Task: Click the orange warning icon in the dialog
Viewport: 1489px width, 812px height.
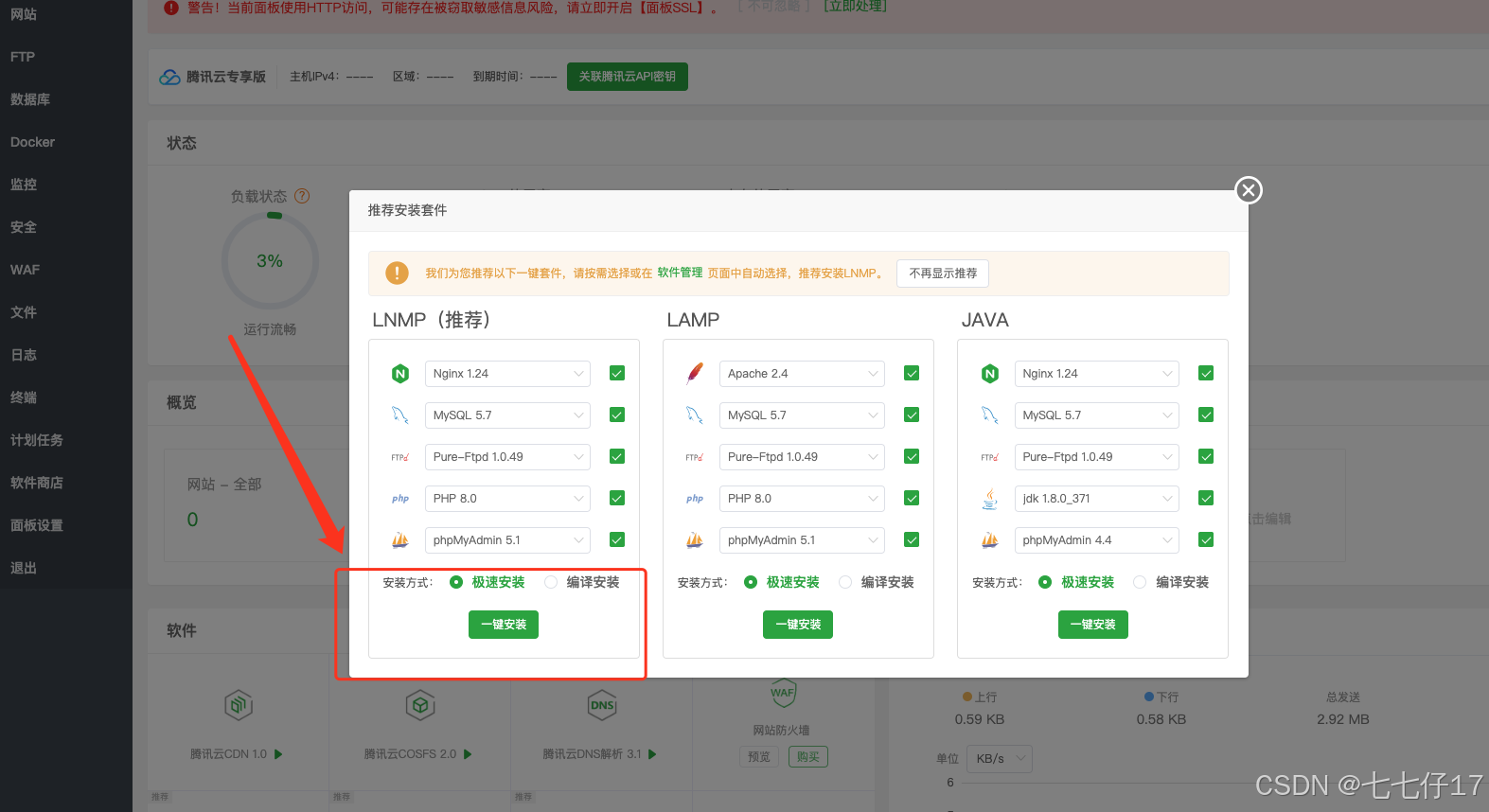Action: pos(397,274)
